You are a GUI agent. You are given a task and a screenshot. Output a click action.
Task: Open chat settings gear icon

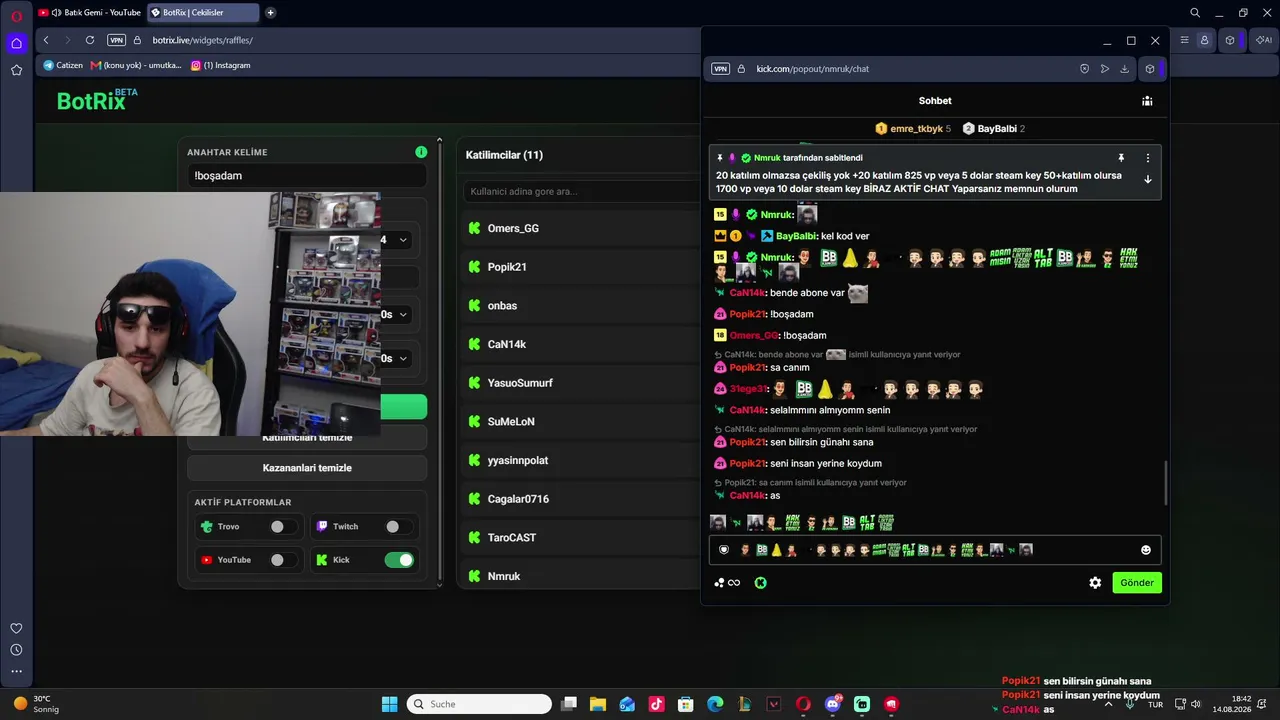(x=1095, y=583)
